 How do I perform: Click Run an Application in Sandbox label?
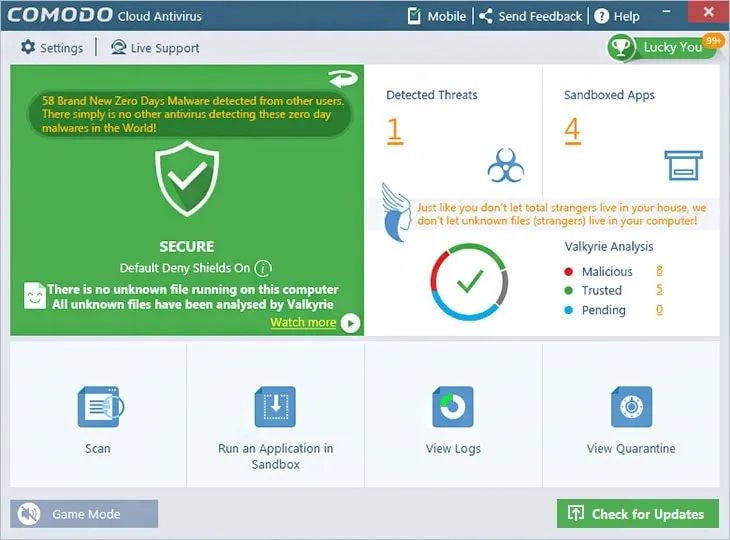[276, 456]
